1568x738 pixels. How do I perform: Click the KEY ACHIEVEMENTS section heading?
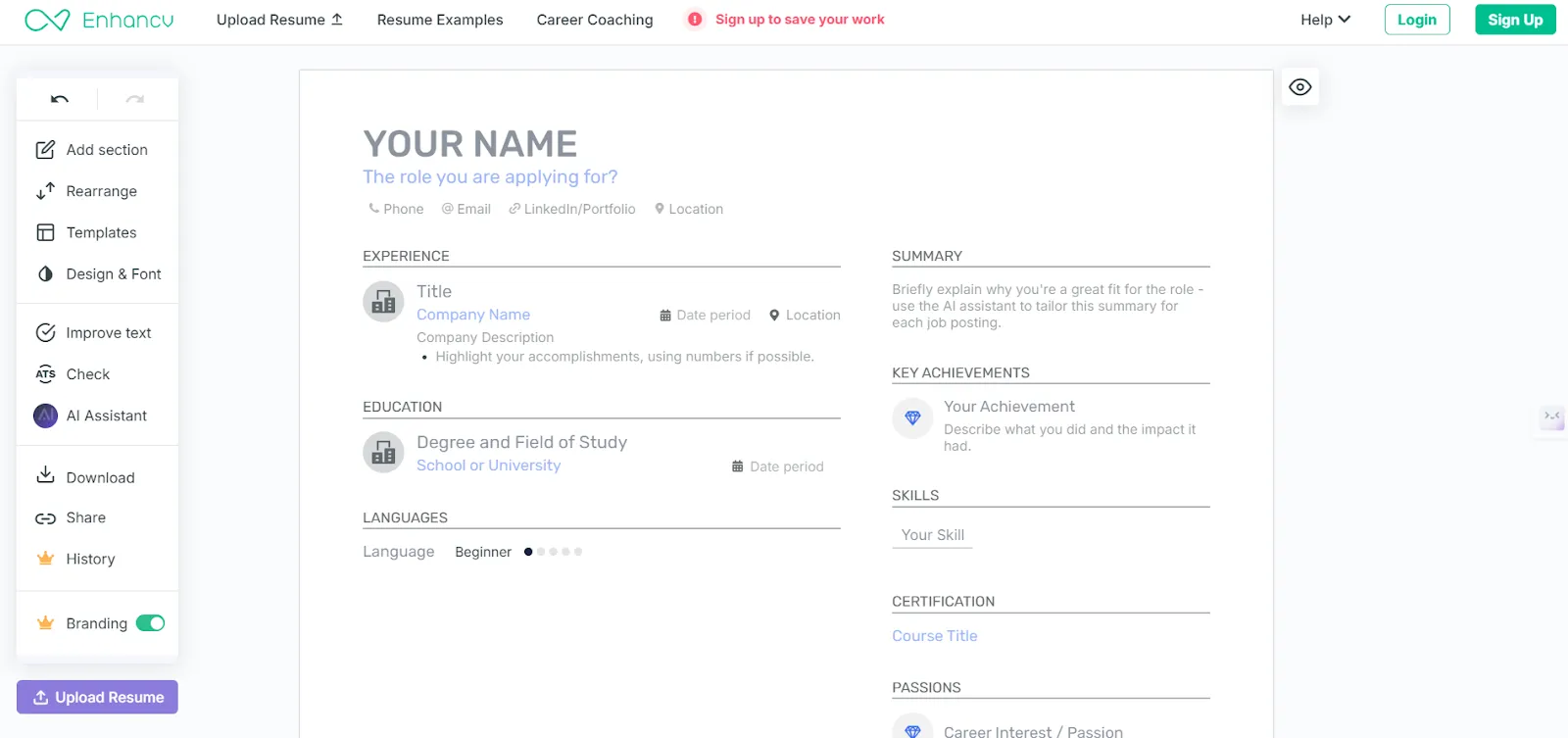tap(960, 372)
